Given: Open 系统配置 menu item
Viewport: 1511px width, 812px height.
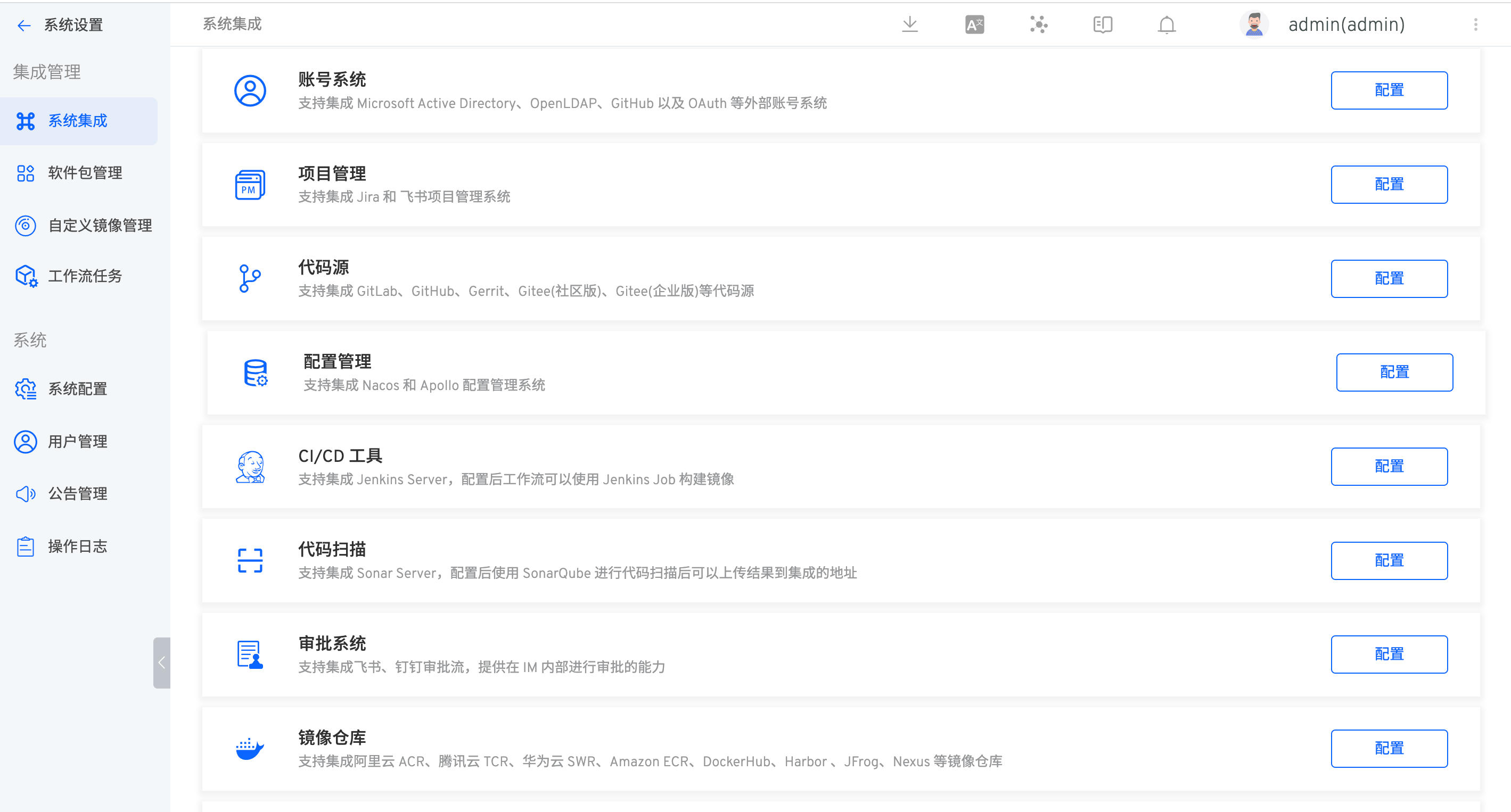Looking at the screenshot, I should (79, 388).
